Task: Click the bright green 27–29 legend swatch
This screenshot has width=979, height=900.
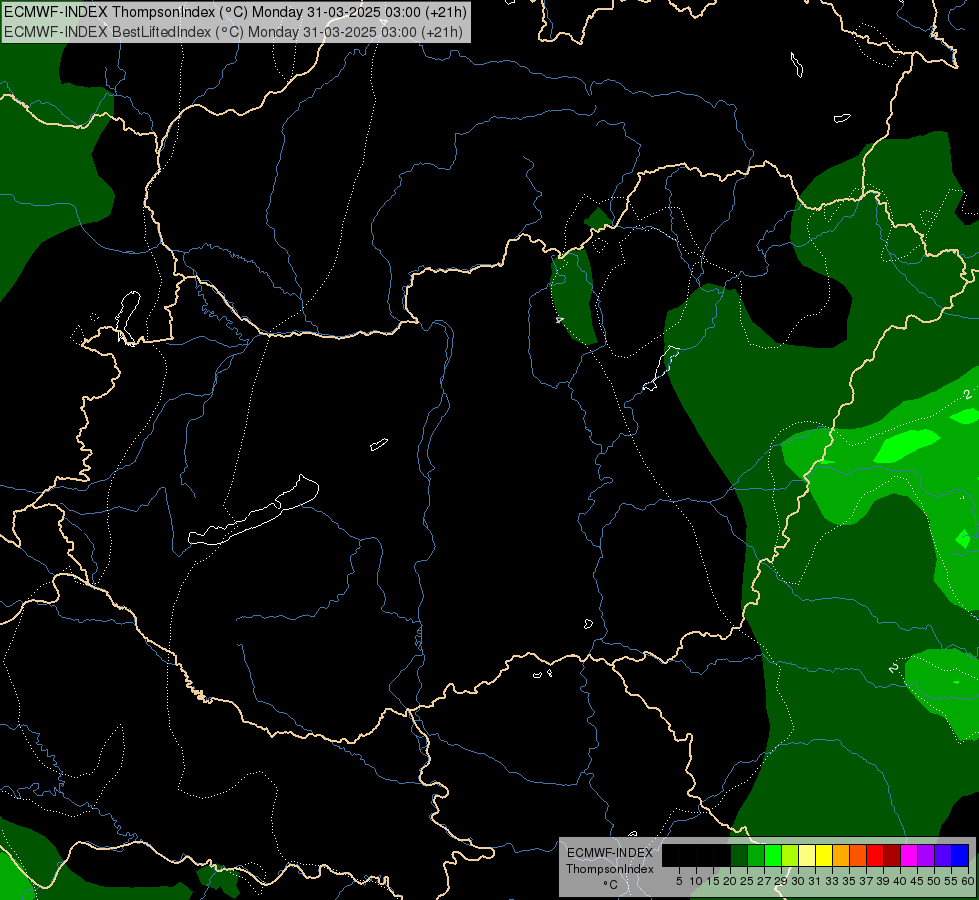Action: [x=773, y=855]
